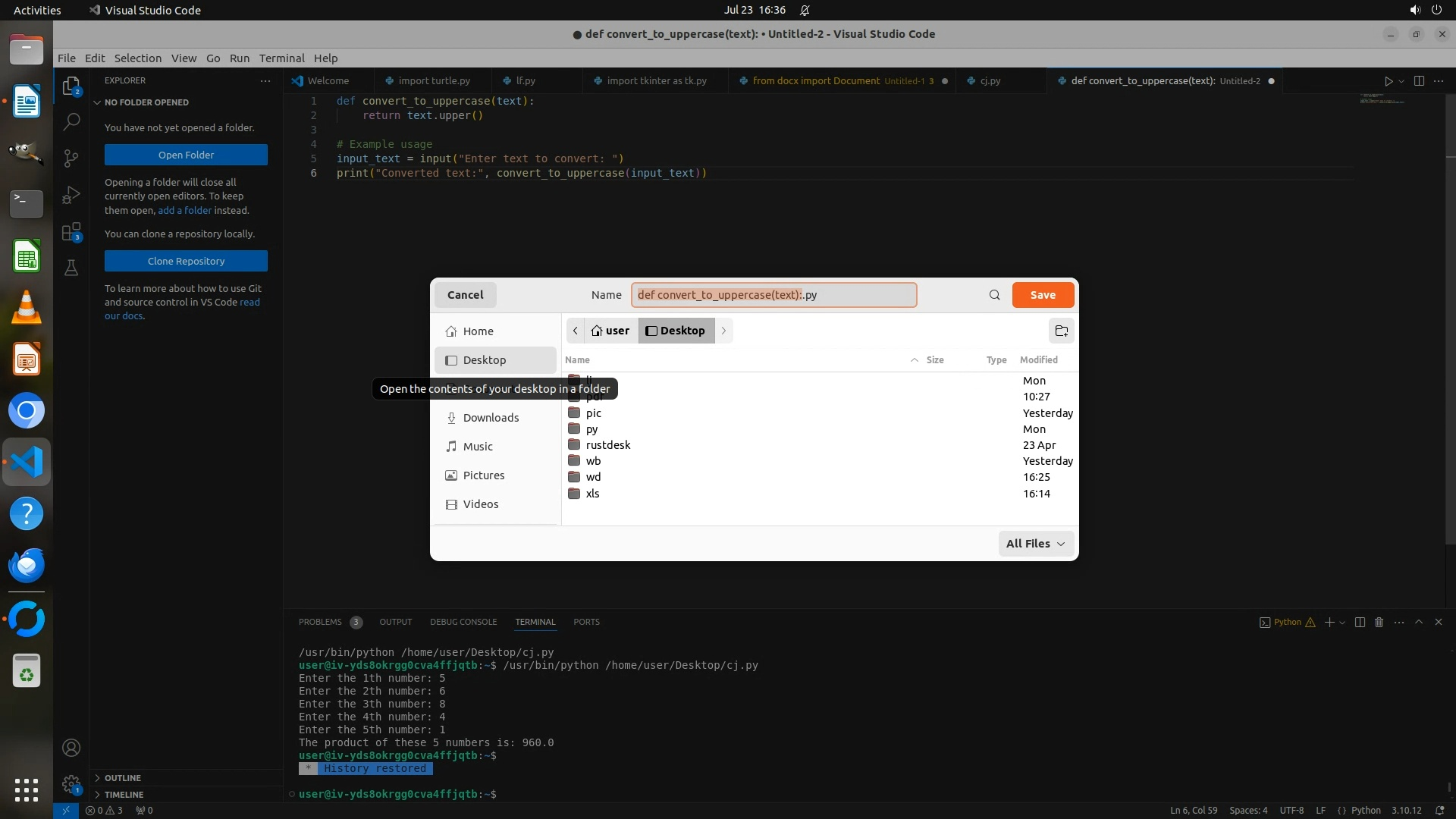Viewport: 1456px width, 819px height.
Task: Open the Extensions view icon
Action: point(71,232)
